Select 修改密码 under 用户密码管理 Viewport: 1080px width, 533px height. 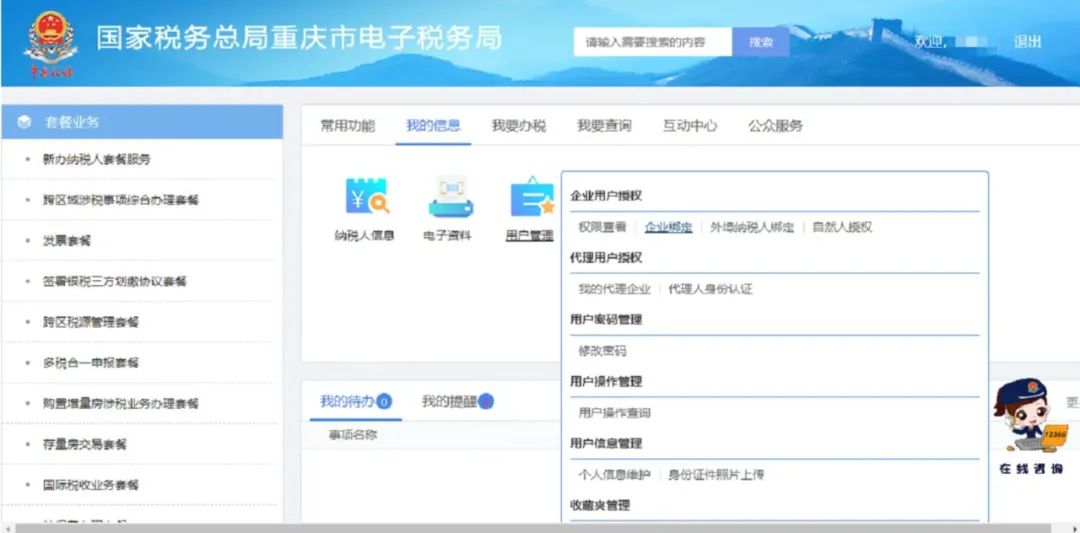602,351
